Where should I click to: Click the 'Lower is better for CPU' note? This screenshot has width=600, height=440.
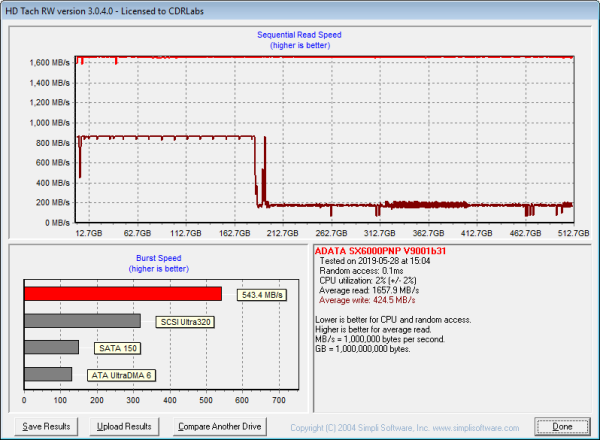393,320
